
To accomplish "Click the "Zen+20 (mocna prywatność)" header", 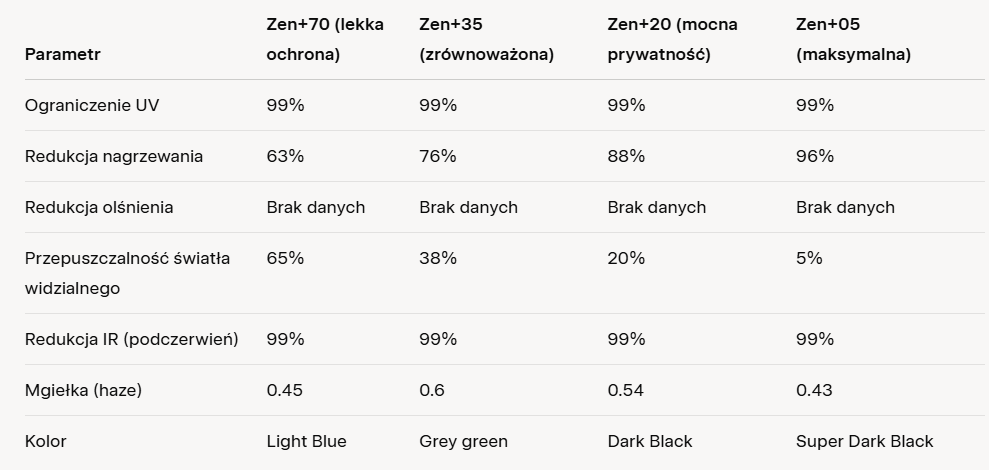I will click(673, 39).
